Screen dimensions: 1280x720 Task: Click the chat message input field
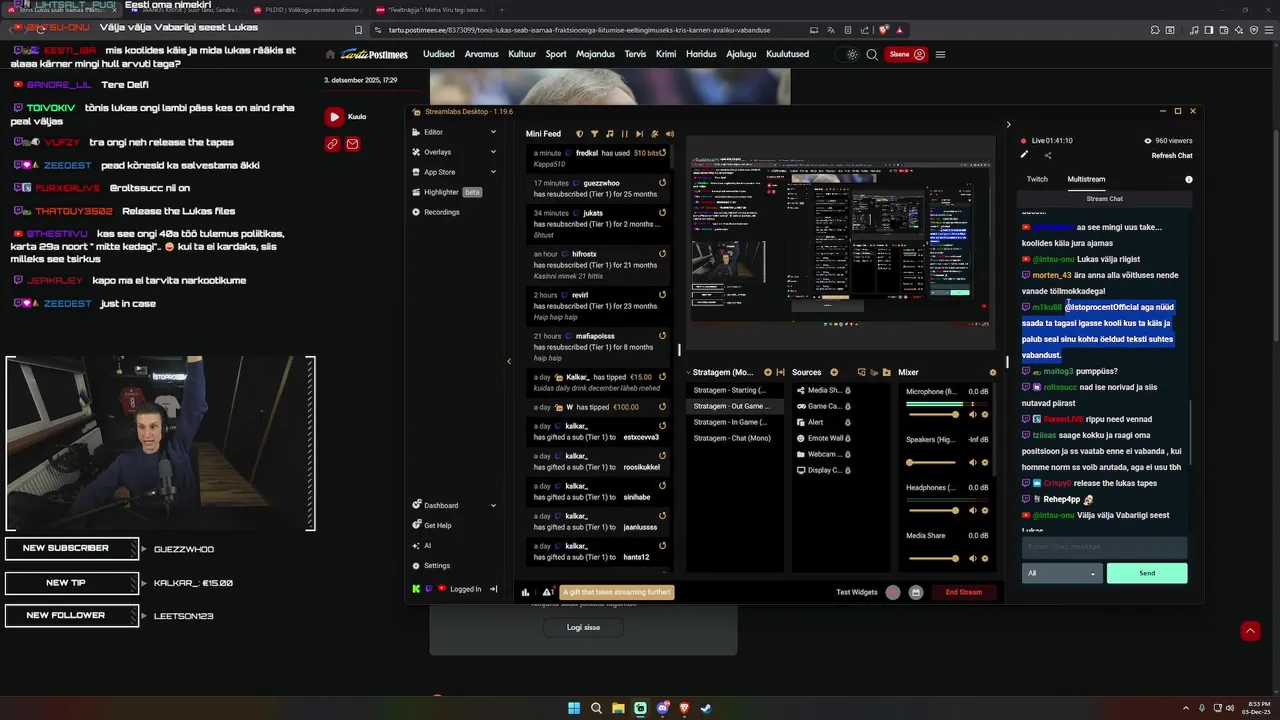1104,546
